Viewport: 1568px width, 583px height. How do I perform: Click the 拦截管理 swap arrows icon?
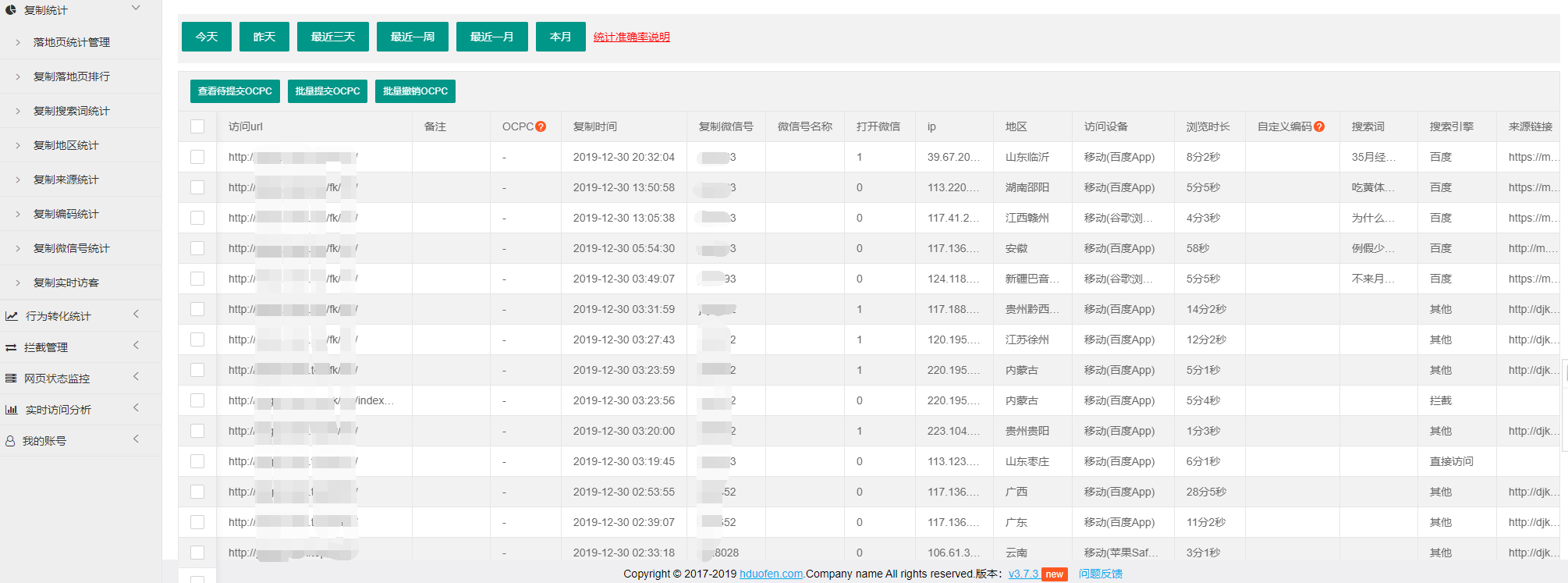pos(11,347)
